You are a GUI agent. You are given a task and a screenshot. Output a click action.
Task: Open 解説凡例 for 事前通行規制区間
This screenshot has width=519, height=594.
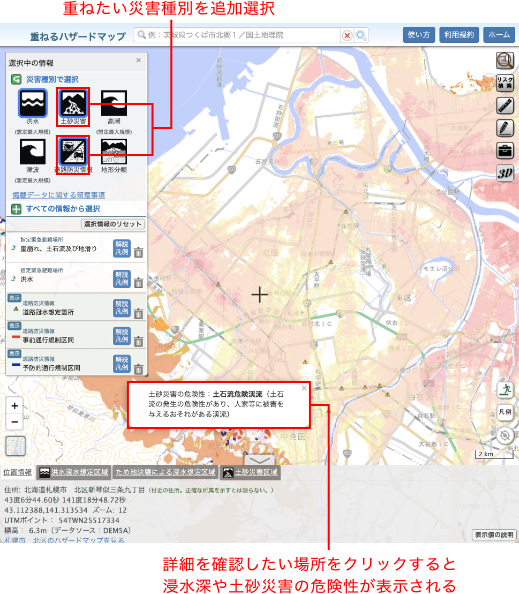(122, 336)
